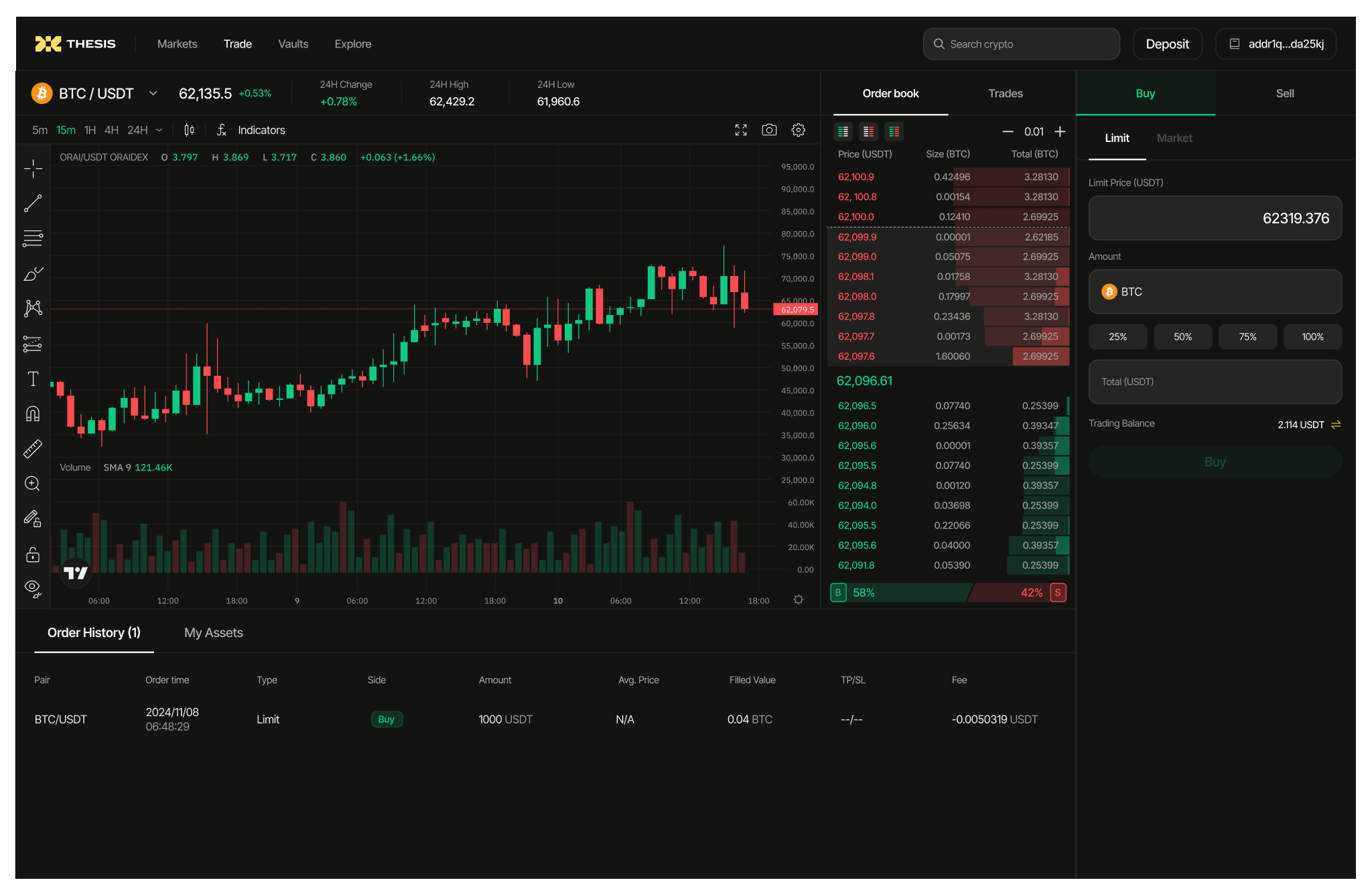Click the green Buy submit button
The image size is (1372, 895).
pyautogui.click(x=1215, y=462)
